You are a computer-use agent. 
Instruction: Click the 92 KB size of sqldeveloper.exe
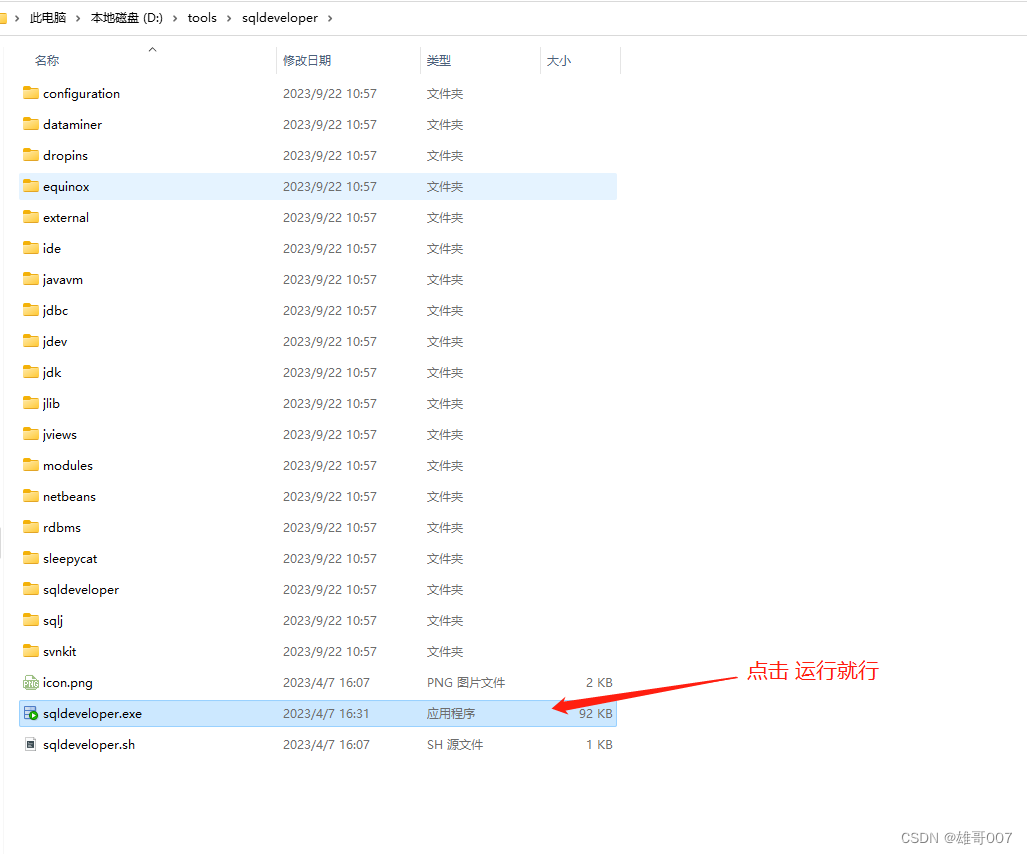pyautogui.click(x=595, y=713)
